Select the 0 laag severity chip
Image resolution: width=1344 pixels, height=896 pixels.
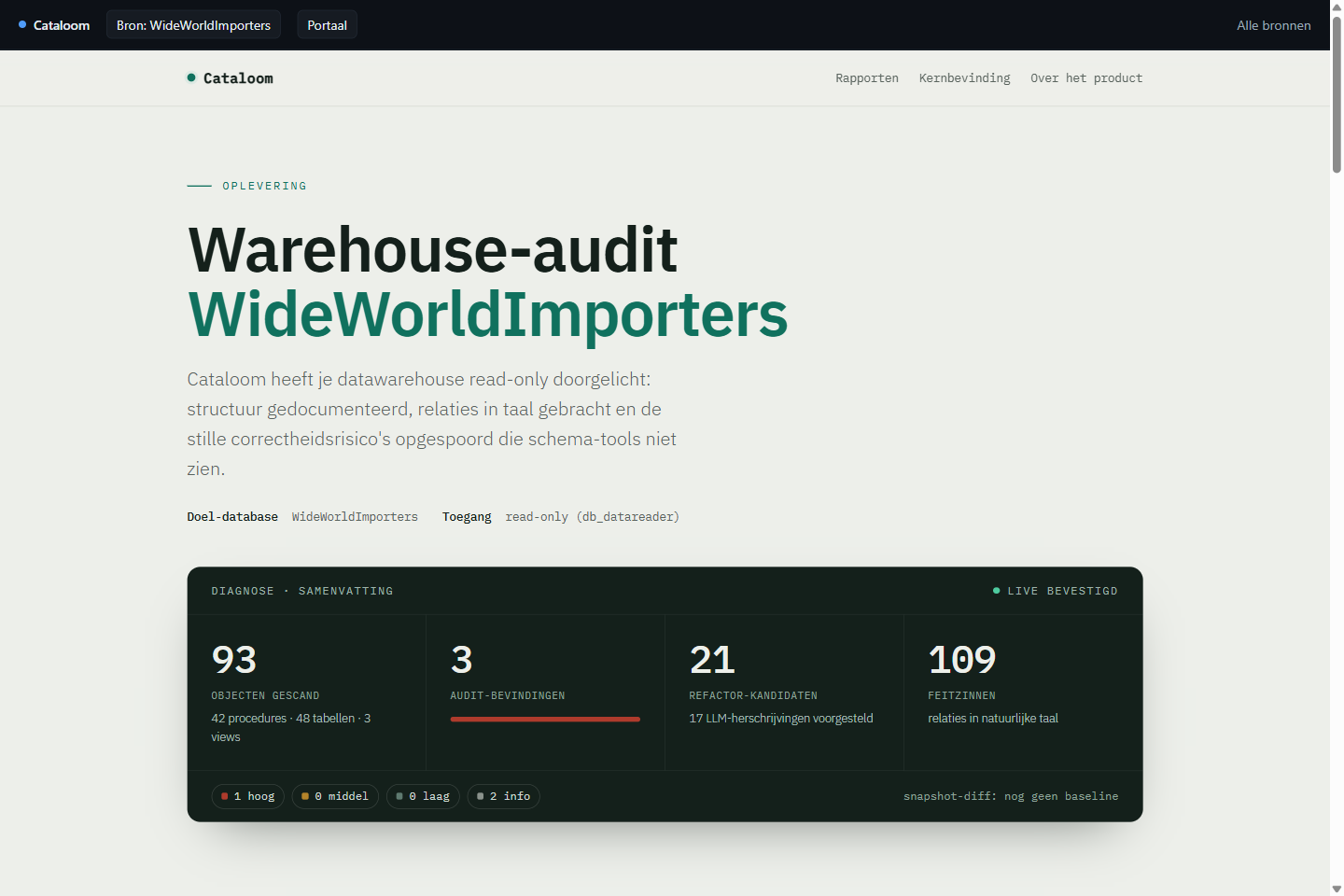[x=423, y=796]
